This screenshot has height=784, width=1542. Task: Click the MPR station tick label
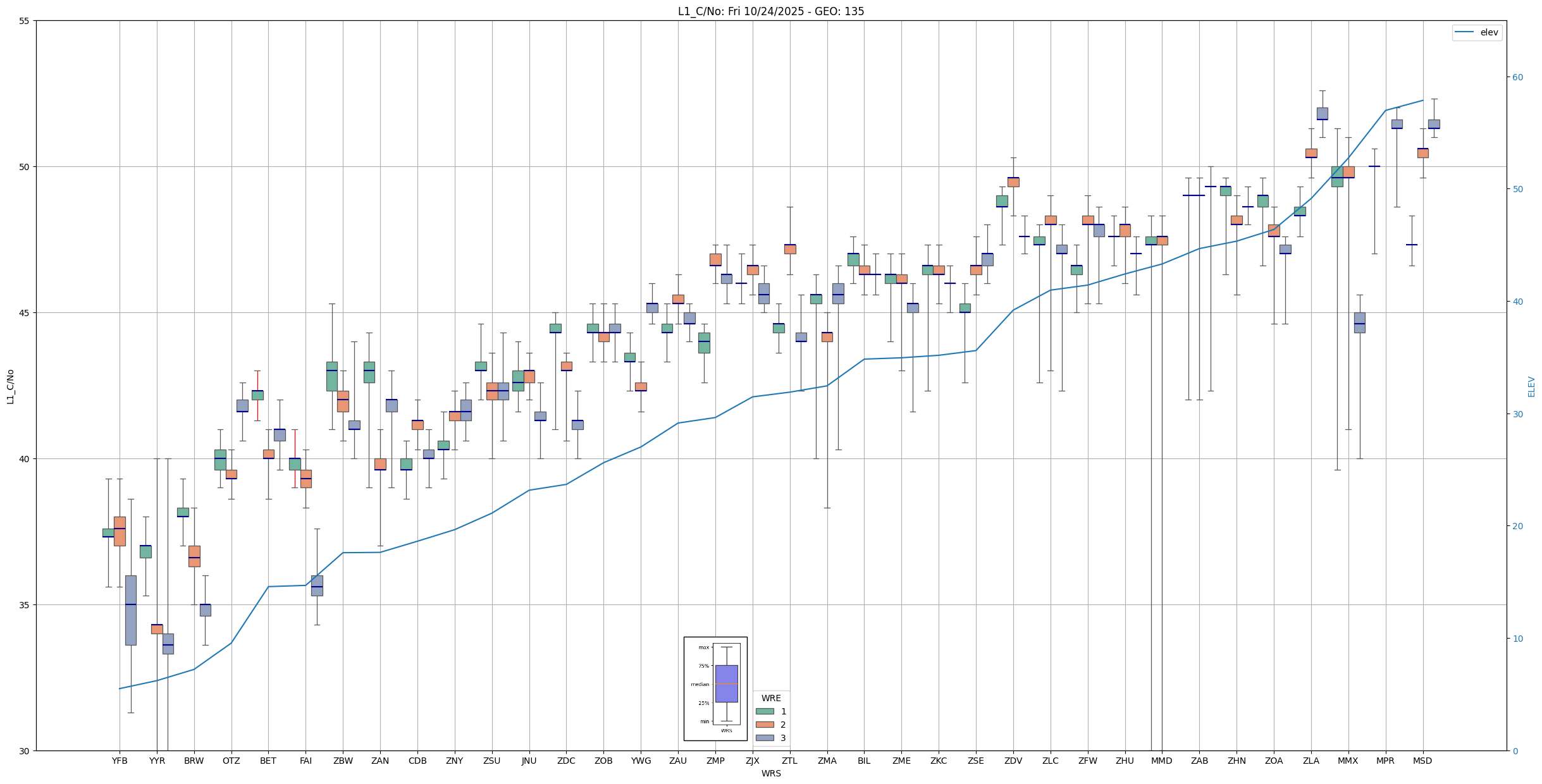click(x=1385, y=761)
